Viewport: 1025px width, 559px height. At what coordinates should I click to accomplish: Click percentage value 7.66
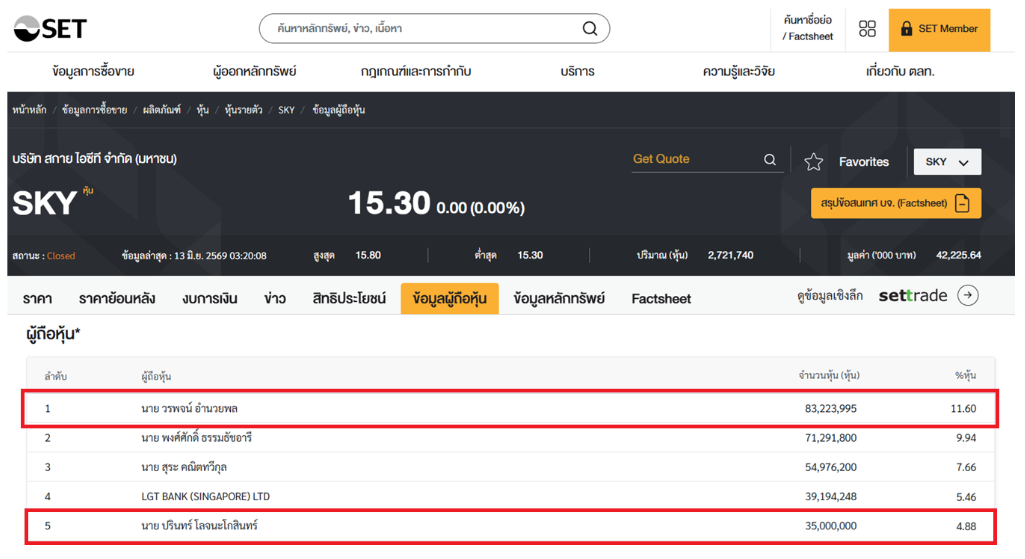966,467
